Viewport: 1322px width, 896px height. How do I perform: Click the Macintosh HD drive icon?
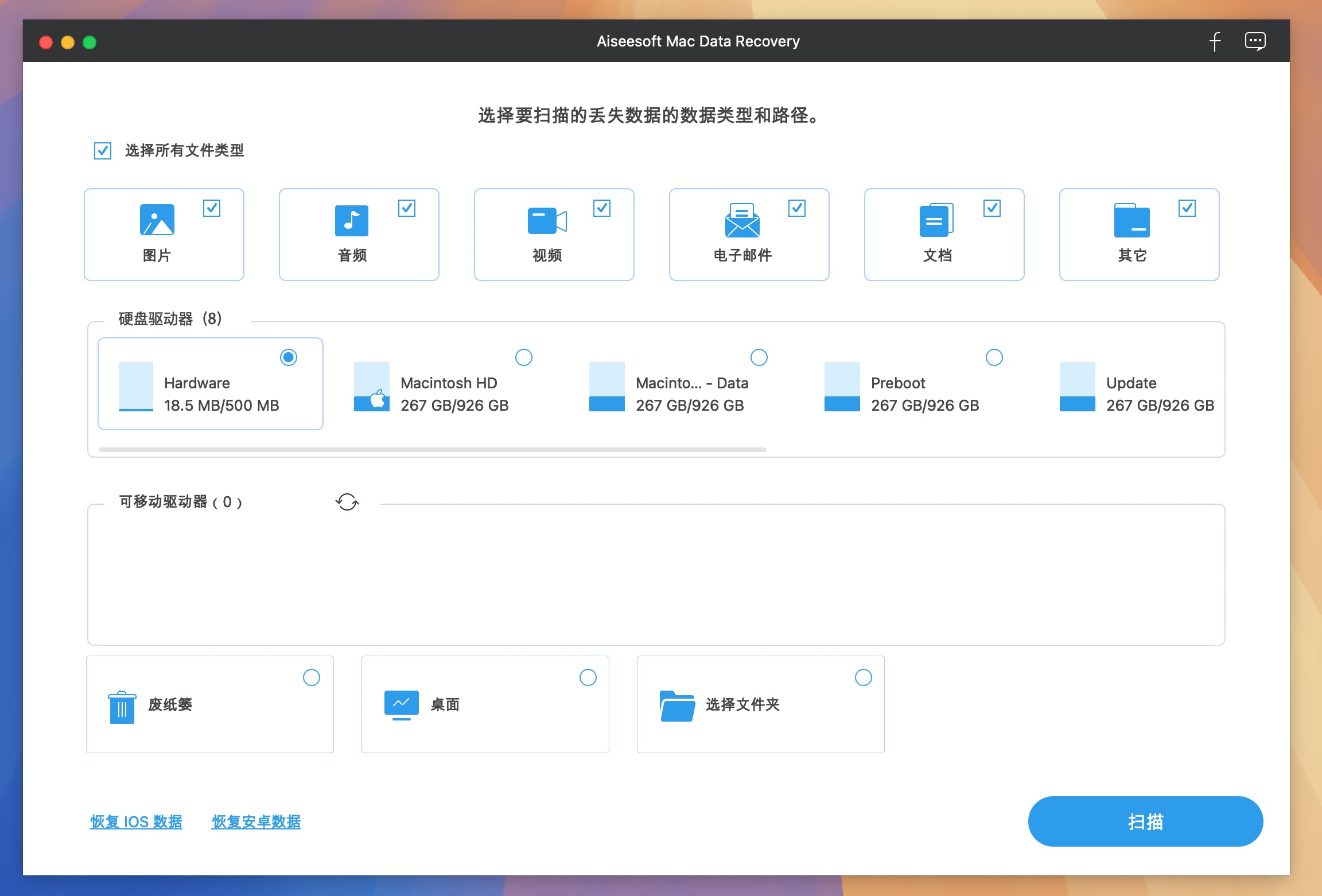(x=372, y=387)
